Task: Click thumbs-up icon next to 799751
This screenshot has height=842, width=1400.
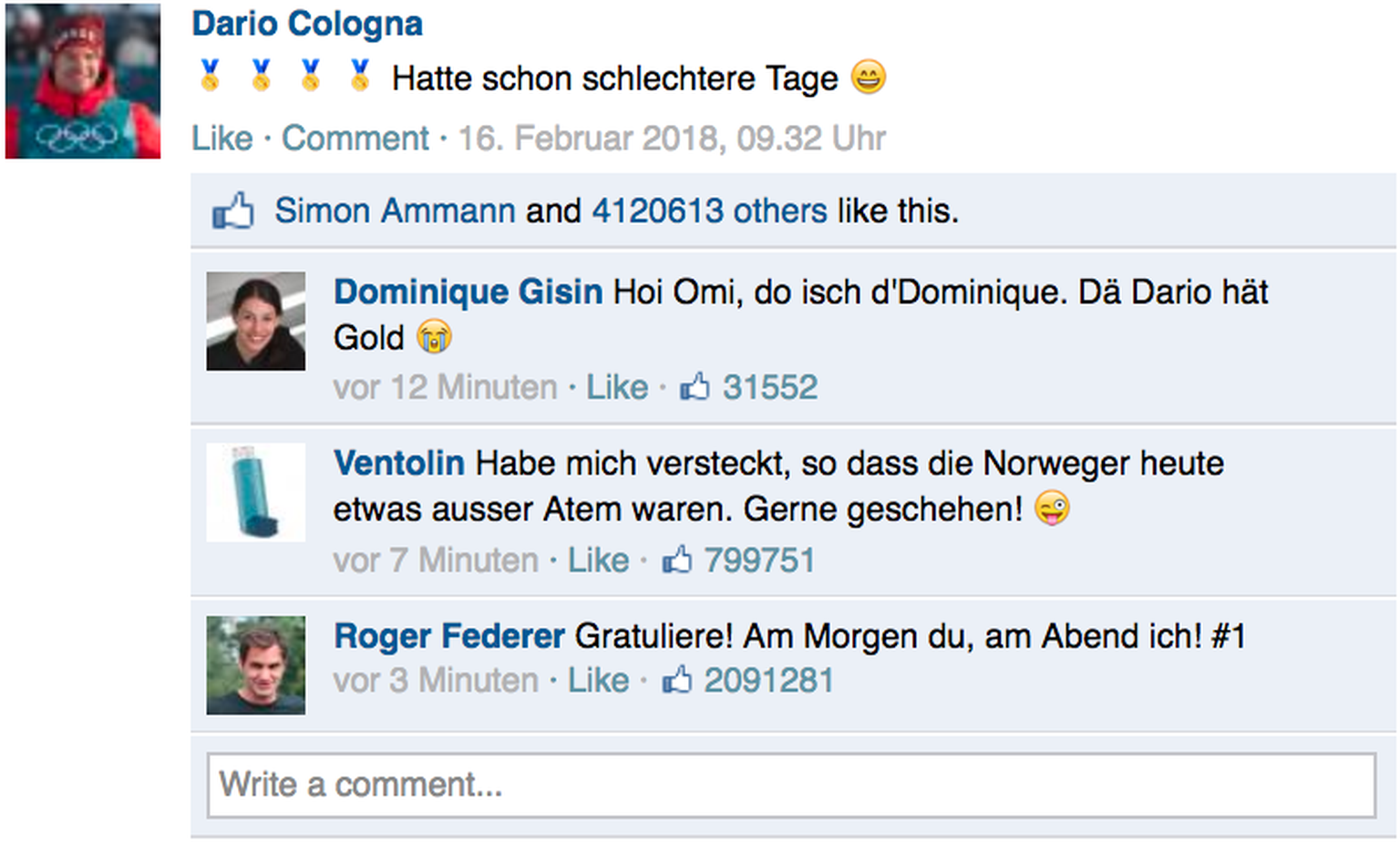Action: tap(676, 560)
